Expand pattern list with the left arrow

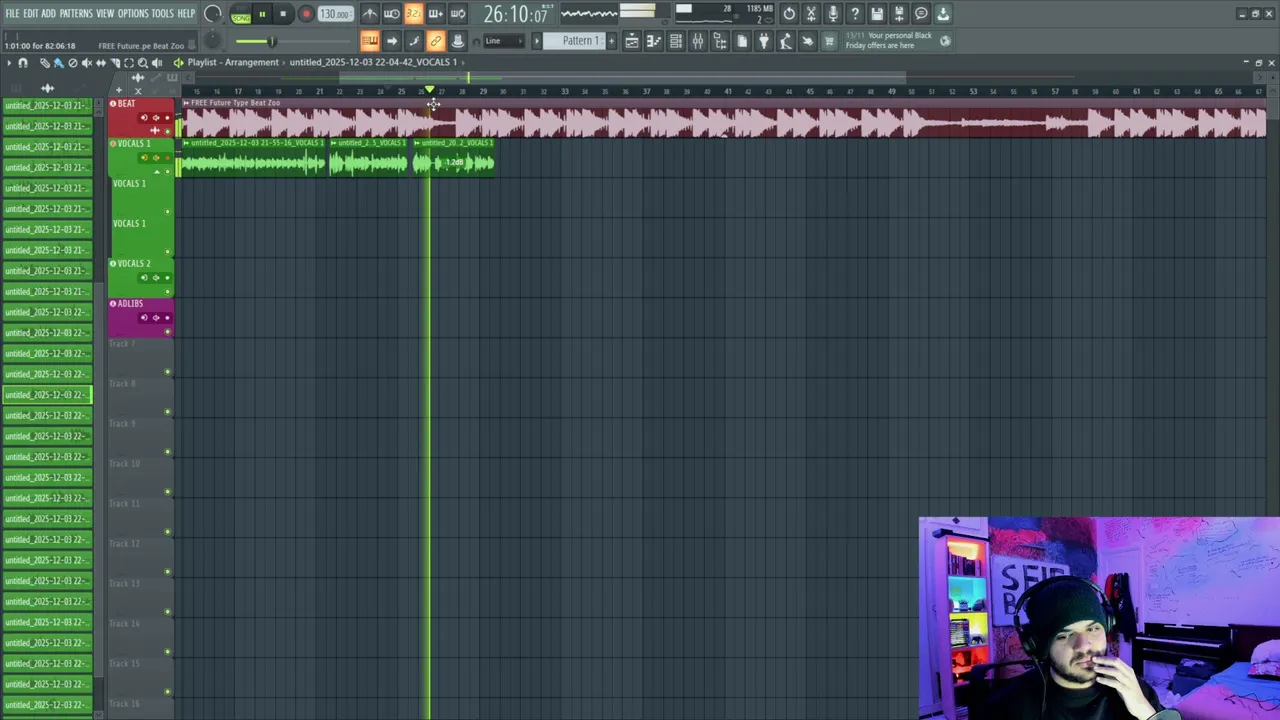(x=536, y=41)
